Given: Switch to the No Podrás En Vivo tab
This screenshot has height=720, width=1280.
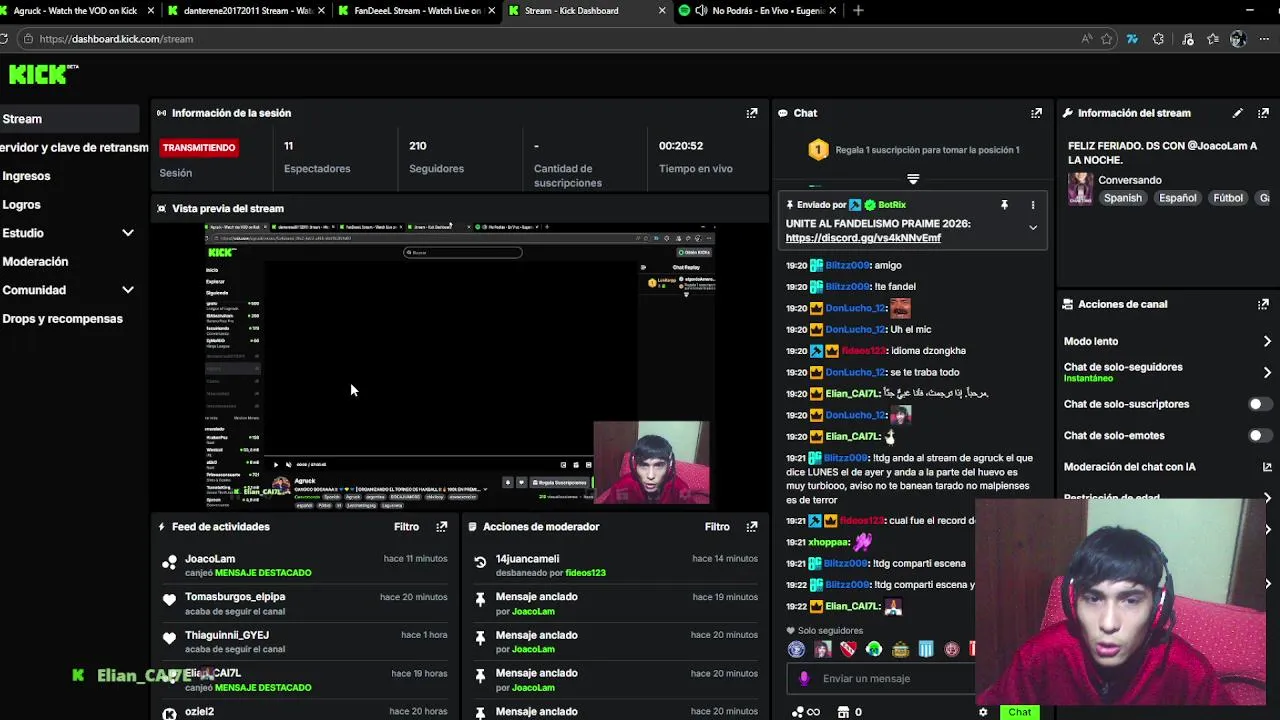Looking at the screenshot, I should tap(758, 11).
